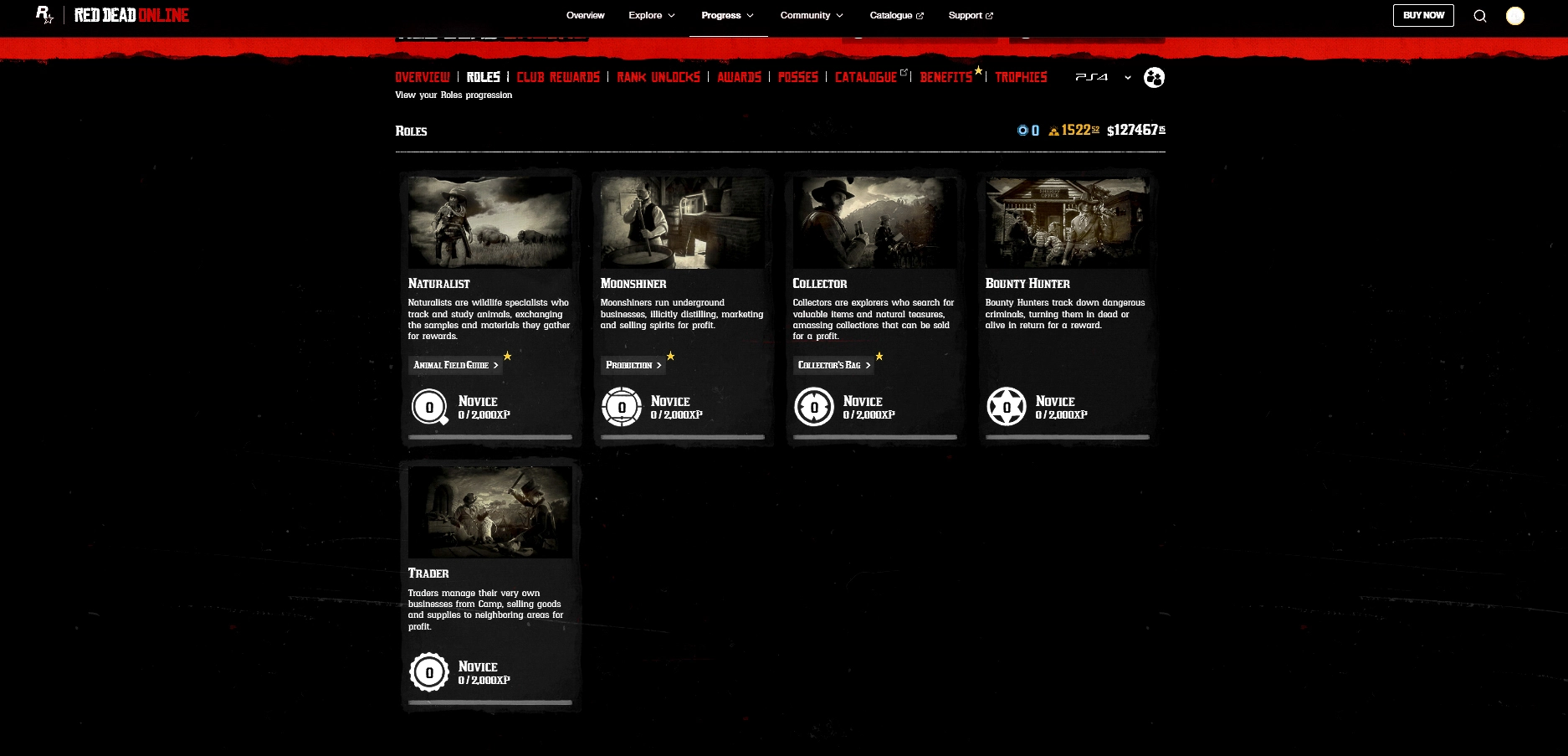Open the user profile avatar
The width and height of the screenshot is (1568, 756).
coord(1515,16)
